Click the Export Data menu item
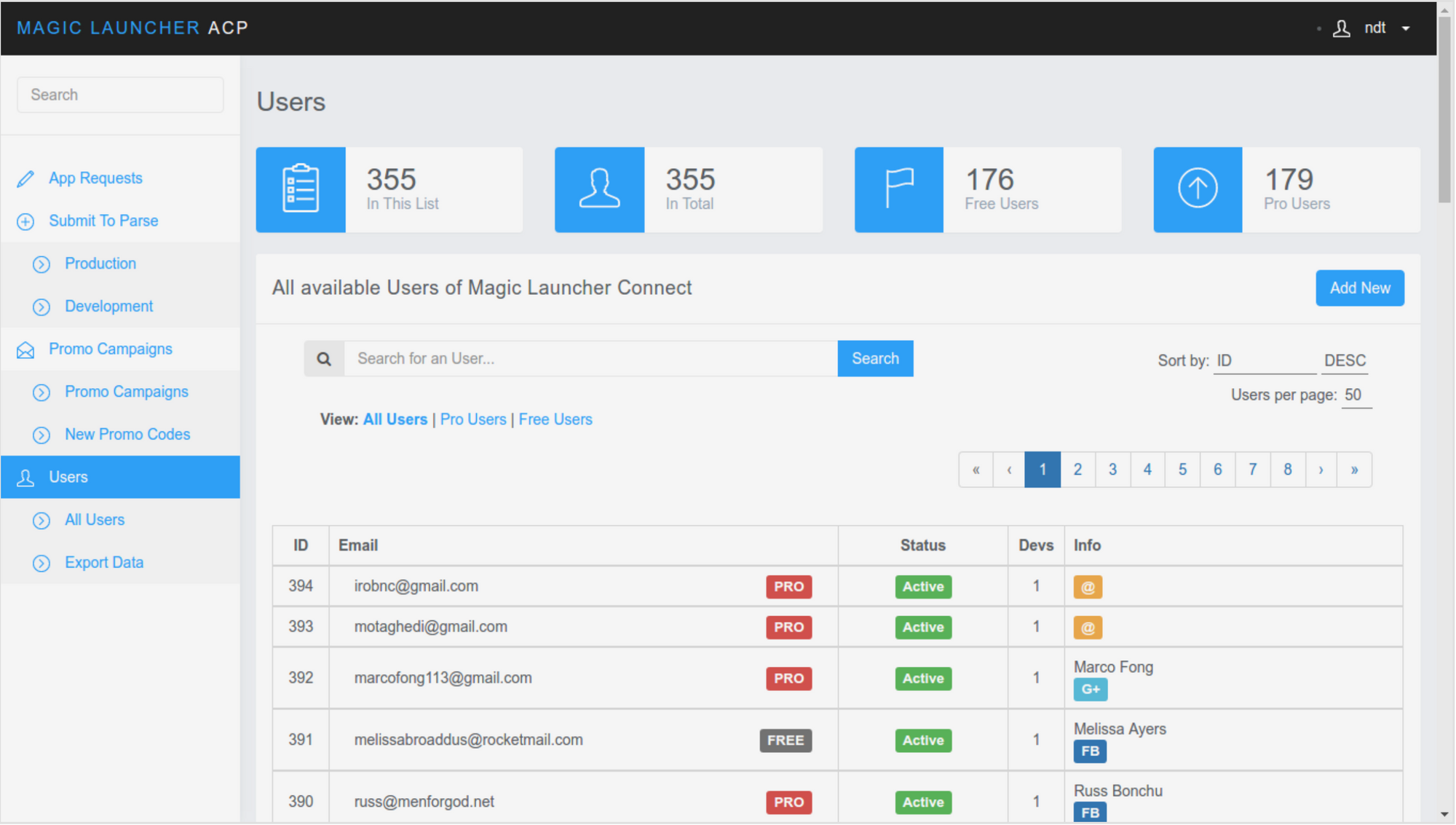 (103, 562)
